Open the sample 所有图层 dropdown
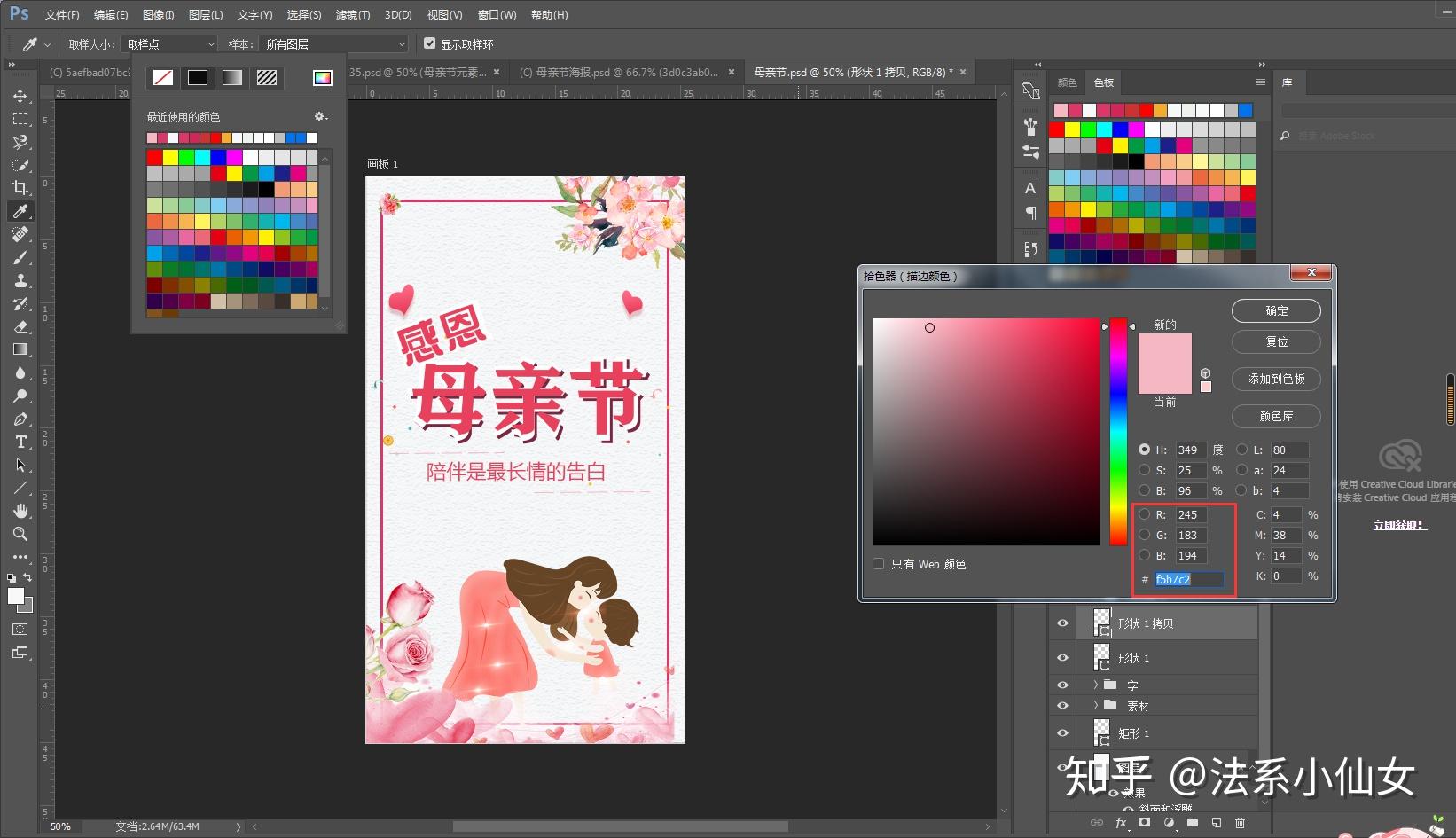 (335, 43)
